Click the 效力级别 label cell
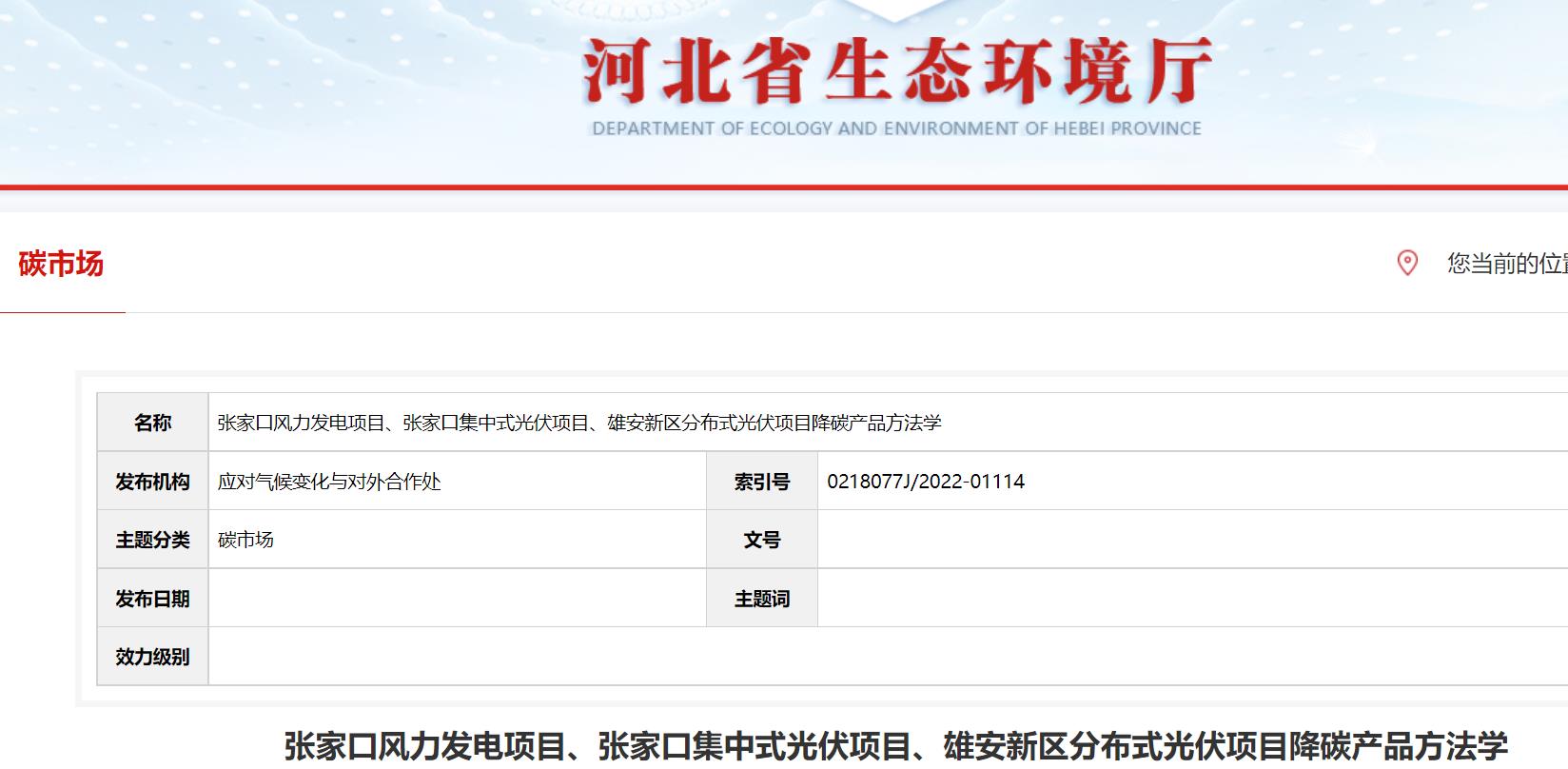Viewport: 1568px width, 769px height. tap(152, 657)
